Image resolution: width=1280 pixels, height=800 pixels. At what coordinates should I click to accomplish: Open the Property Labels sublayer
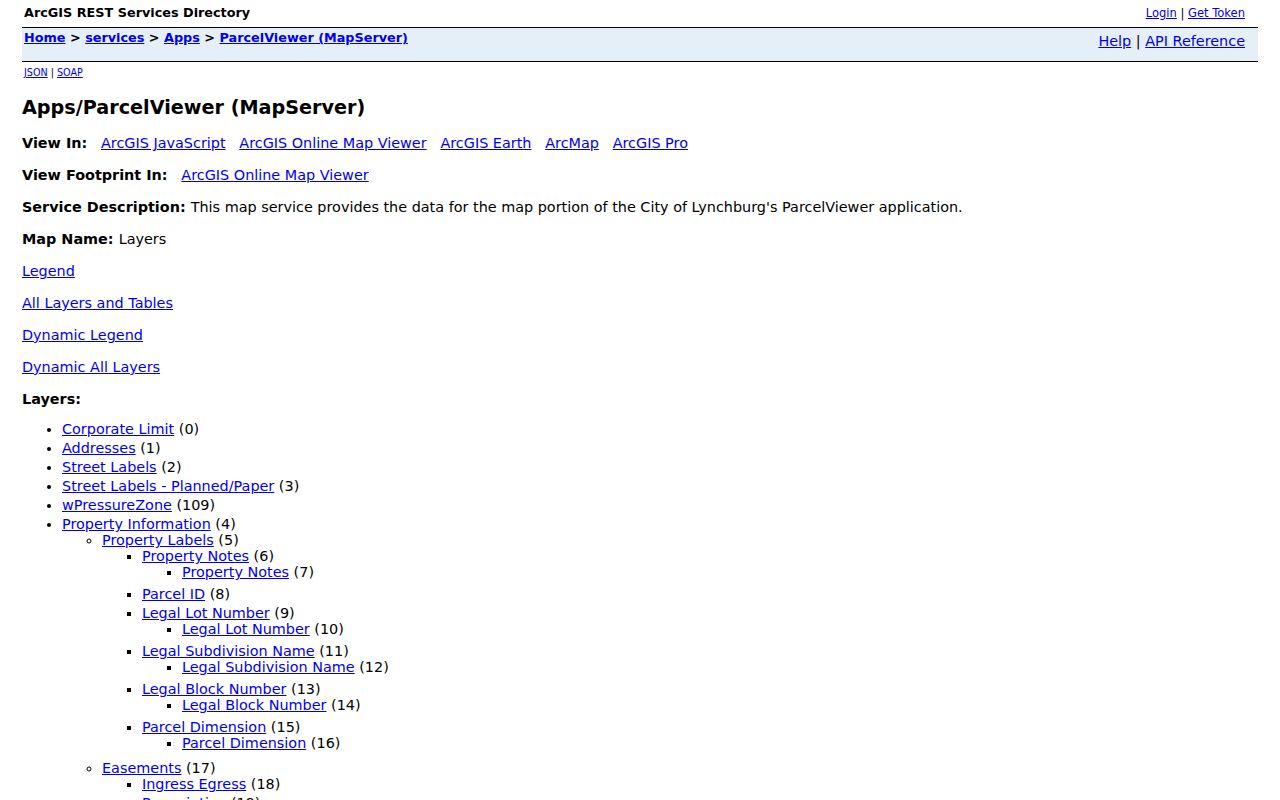click(158, 540)
